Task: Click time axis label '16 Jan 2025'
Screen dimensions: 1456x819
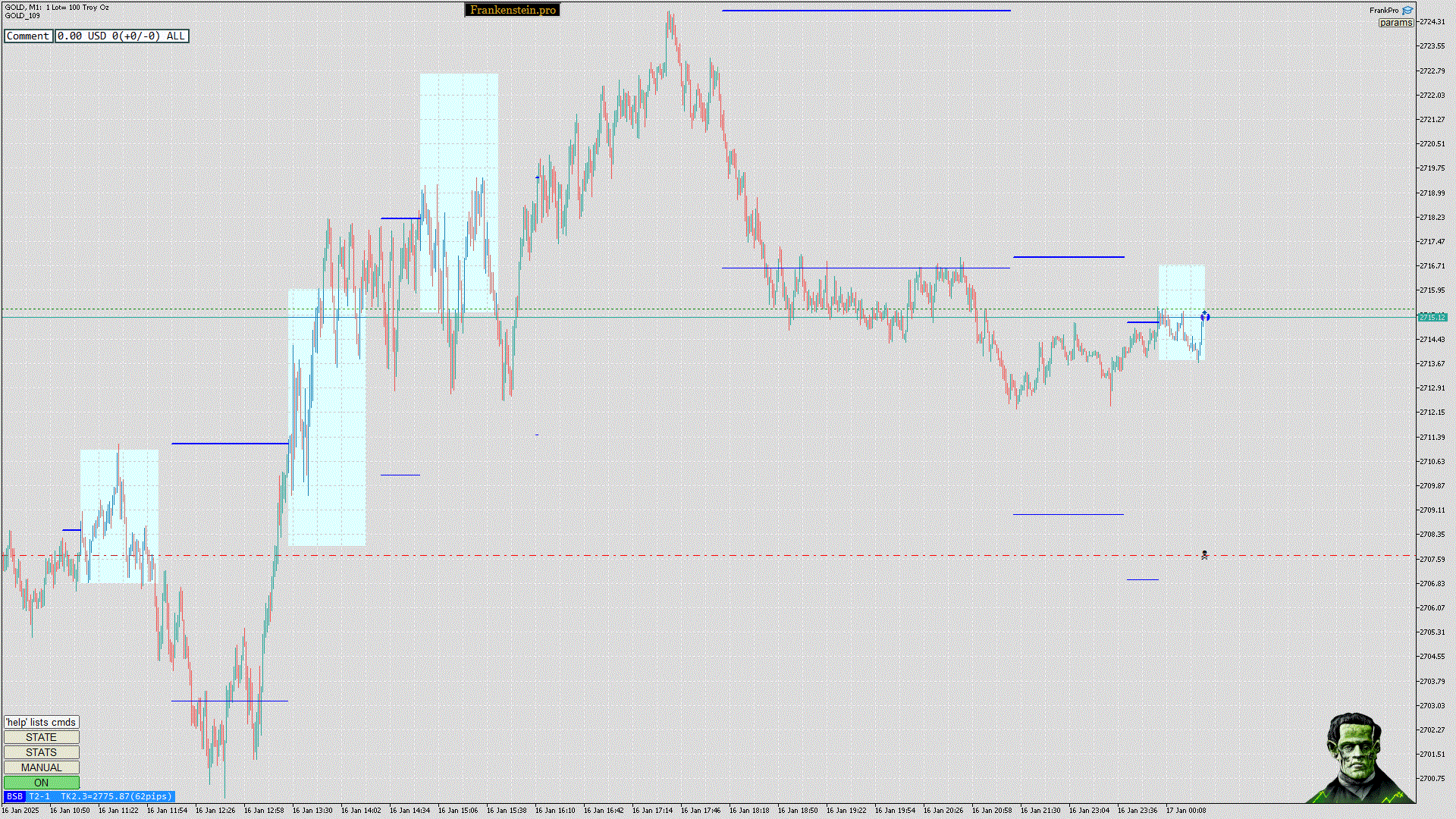Action: (20, 811)
